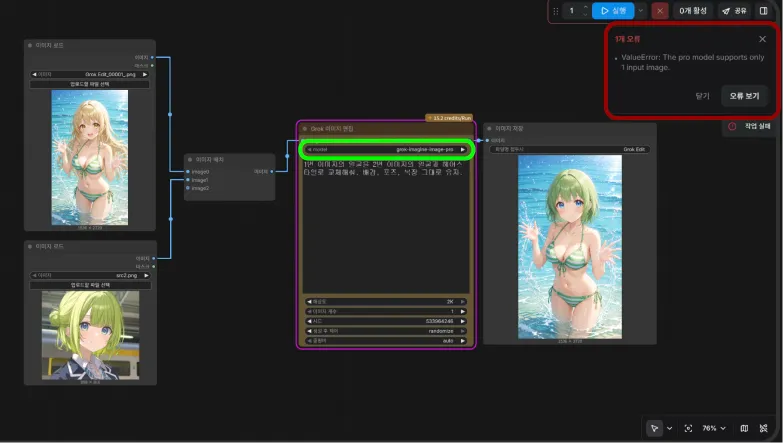Click the image2 input port

(x=188, y=188)
